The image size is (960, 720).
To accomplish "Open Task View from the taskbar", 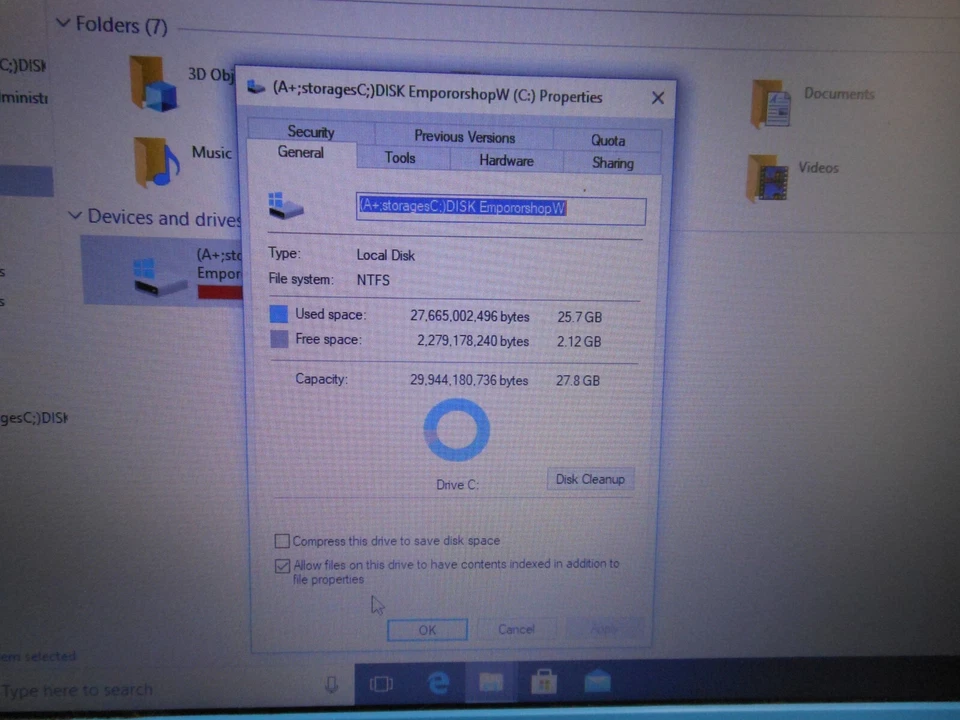I will 381,683.
